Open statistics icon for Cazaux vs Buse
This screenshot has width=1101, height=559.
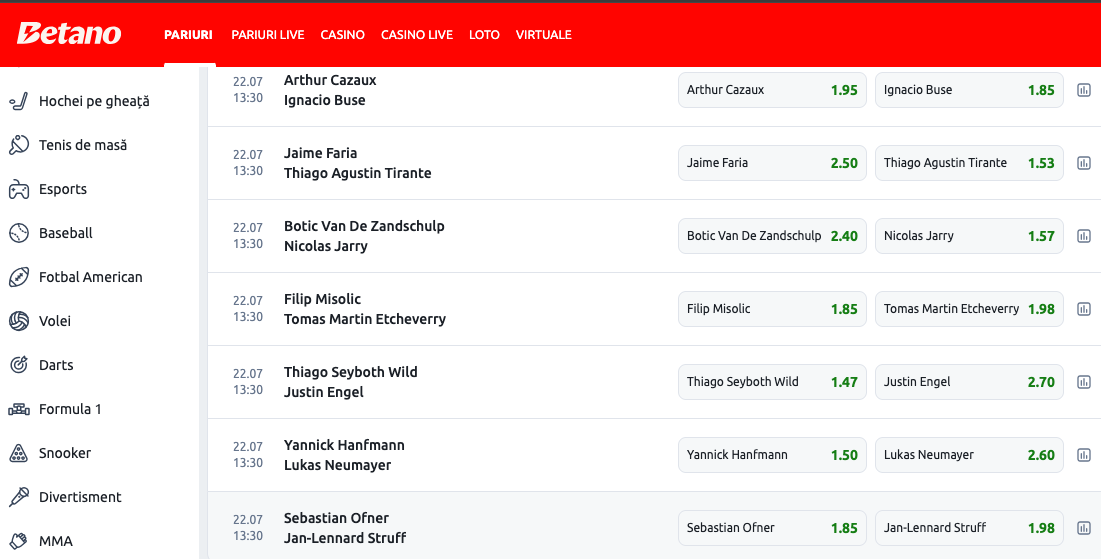[1083, 90]
